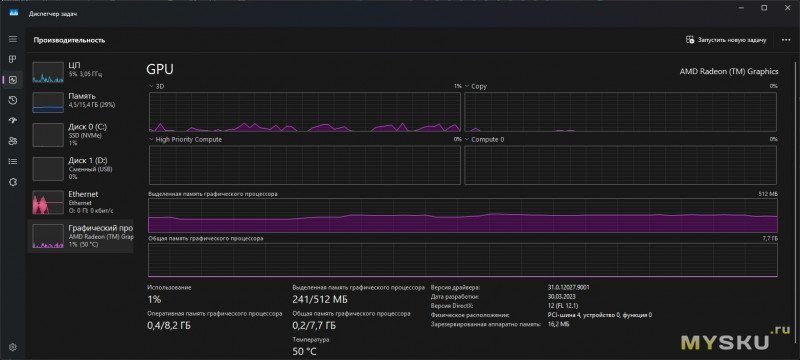Click the 0,4/8,2 ГБ GPU memory value
The height and width of the screenshot is (360, 800).
(168, 325)
